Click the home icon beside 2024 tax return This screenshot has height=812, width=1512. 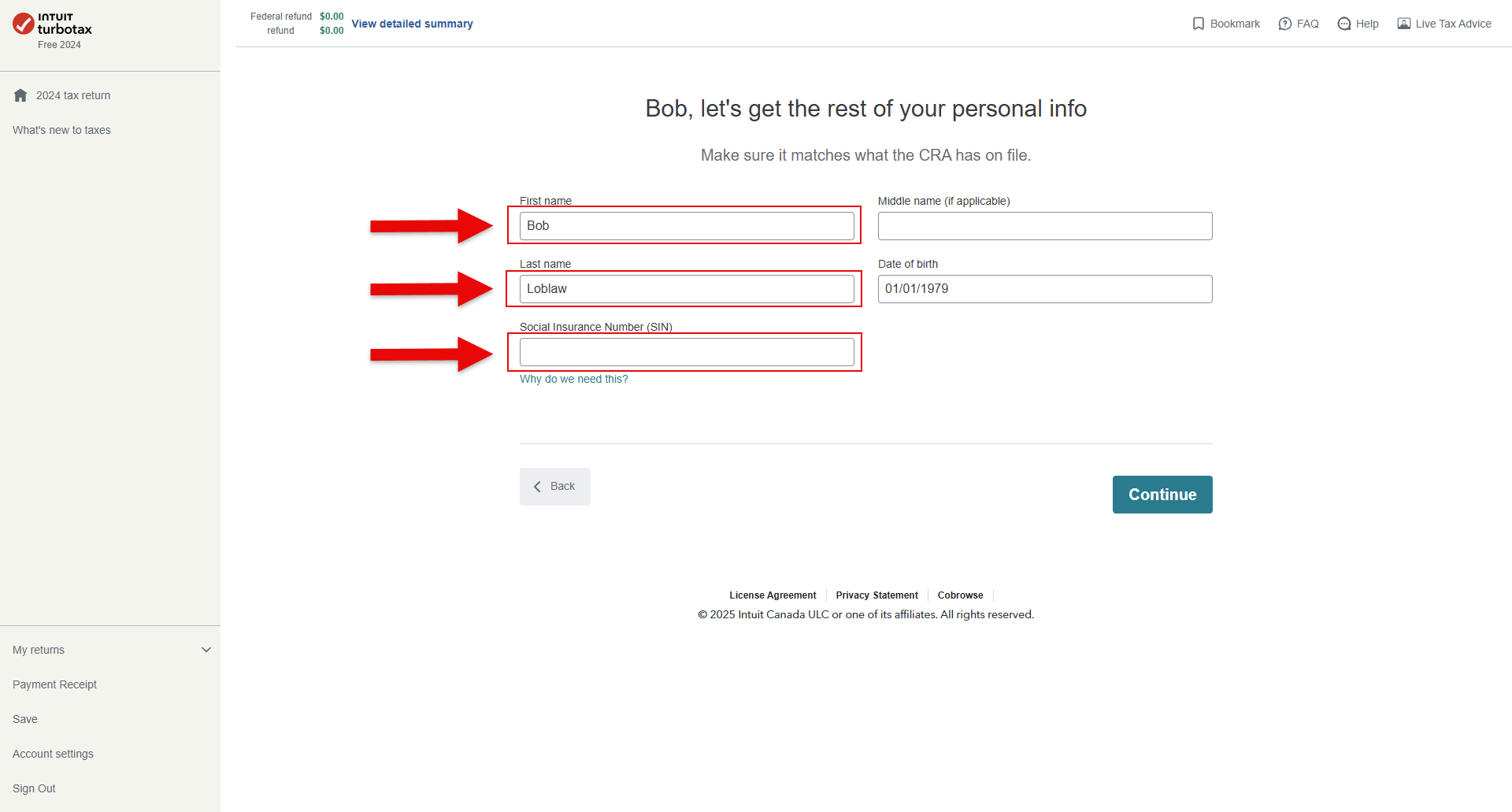(x=20, y=95)
